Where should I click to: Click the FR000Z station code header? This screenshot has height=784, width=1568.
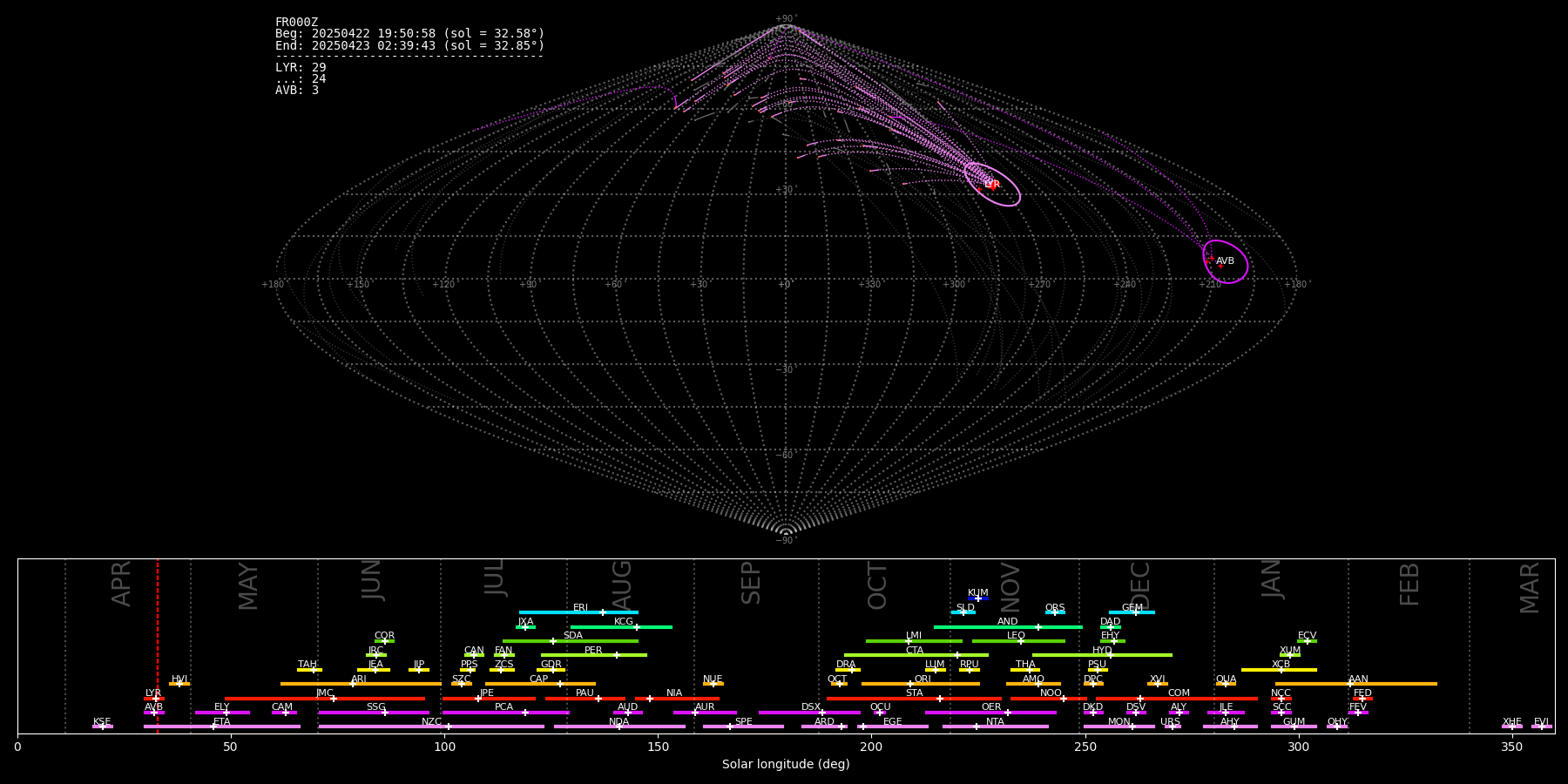pyautogui.click(x=296, y=23)
